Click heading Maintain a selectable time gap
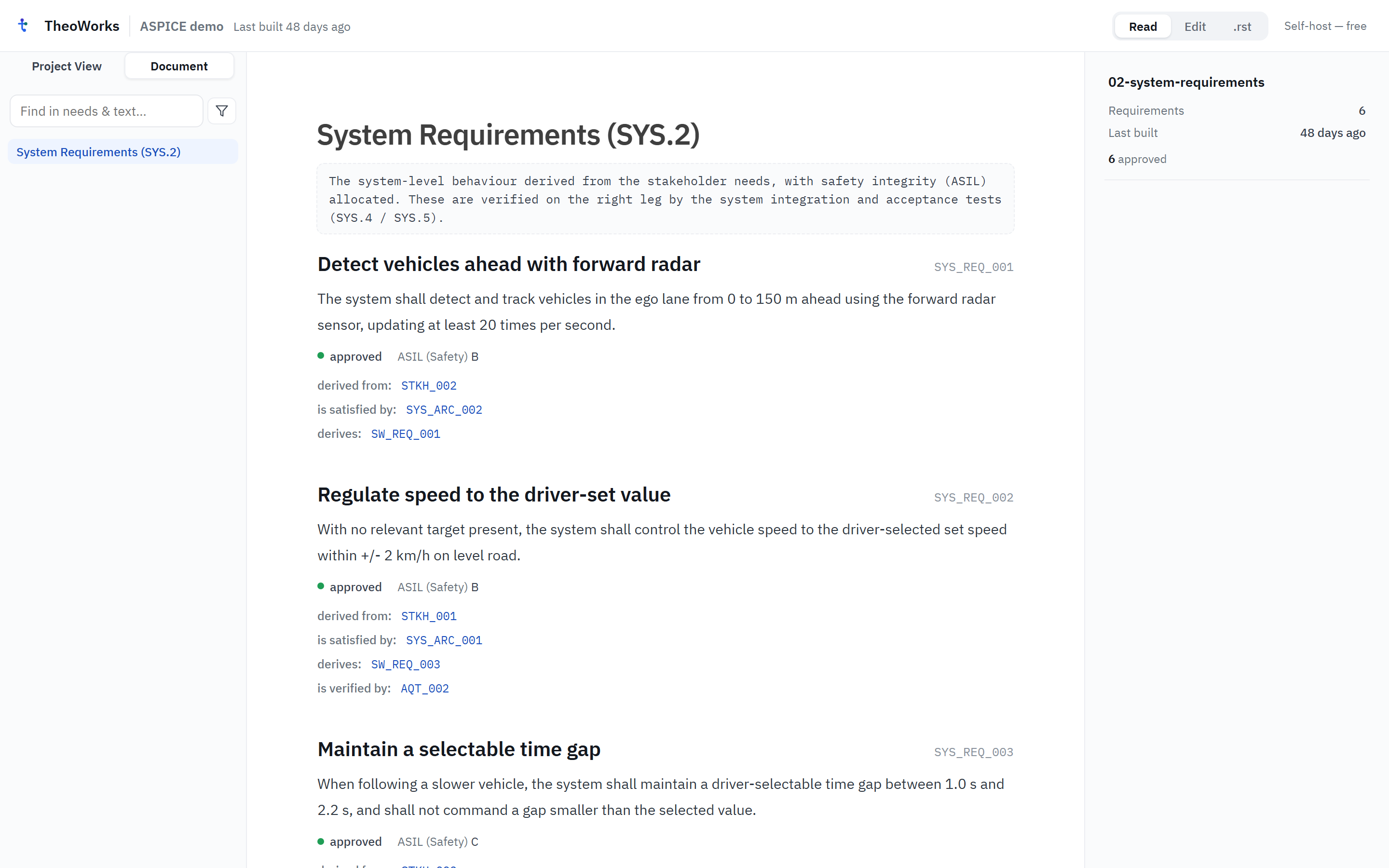Image resolution: width=1389 pixels, height=868 pixels. (x=459, y=749)
